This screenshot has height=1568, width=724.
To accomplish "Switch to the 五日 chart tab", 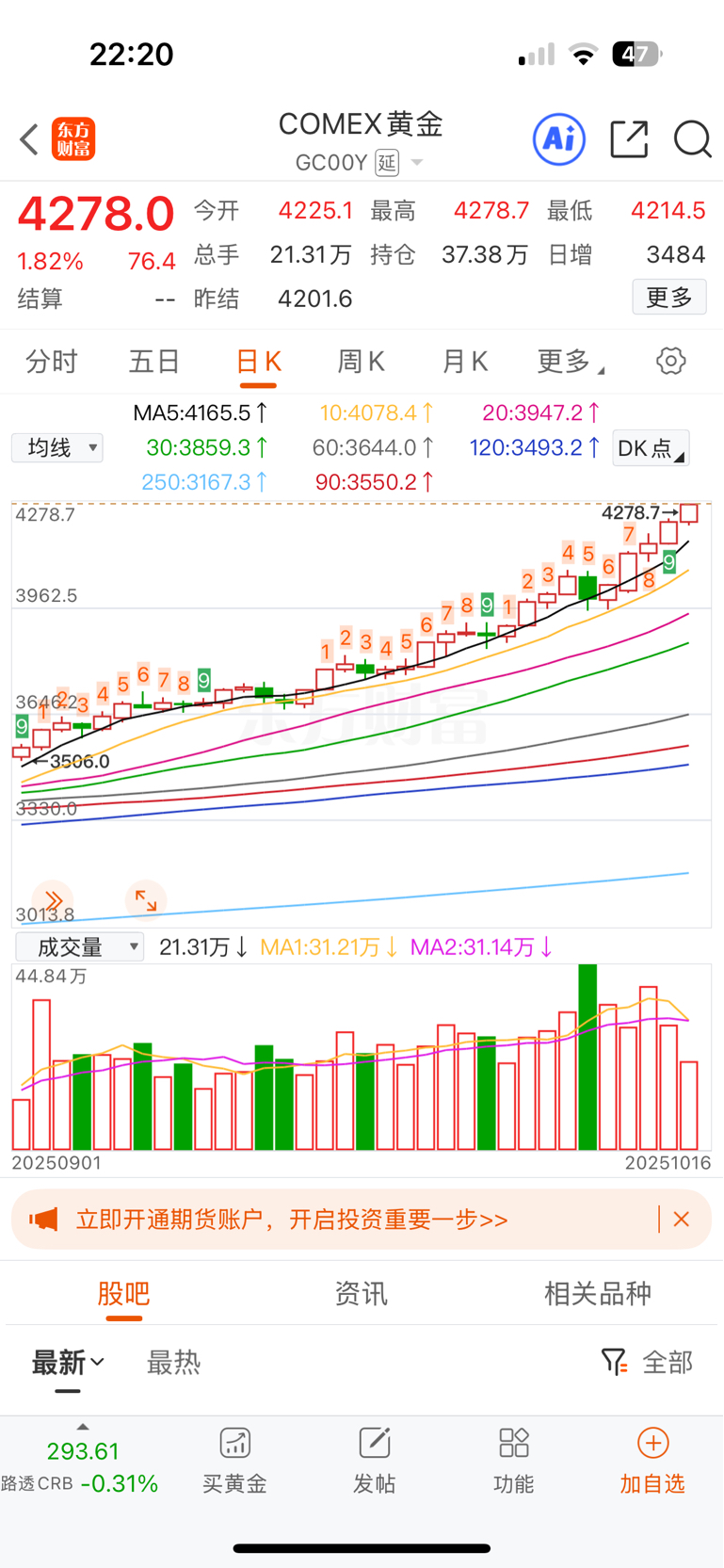I will (x=154, y=362).
